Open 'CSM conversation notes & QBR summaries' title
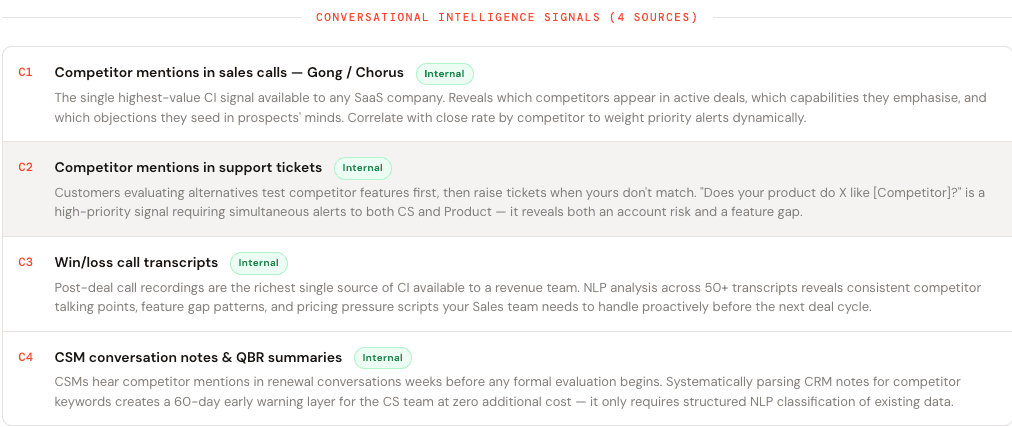1012x427 pixels. point(198,357)
